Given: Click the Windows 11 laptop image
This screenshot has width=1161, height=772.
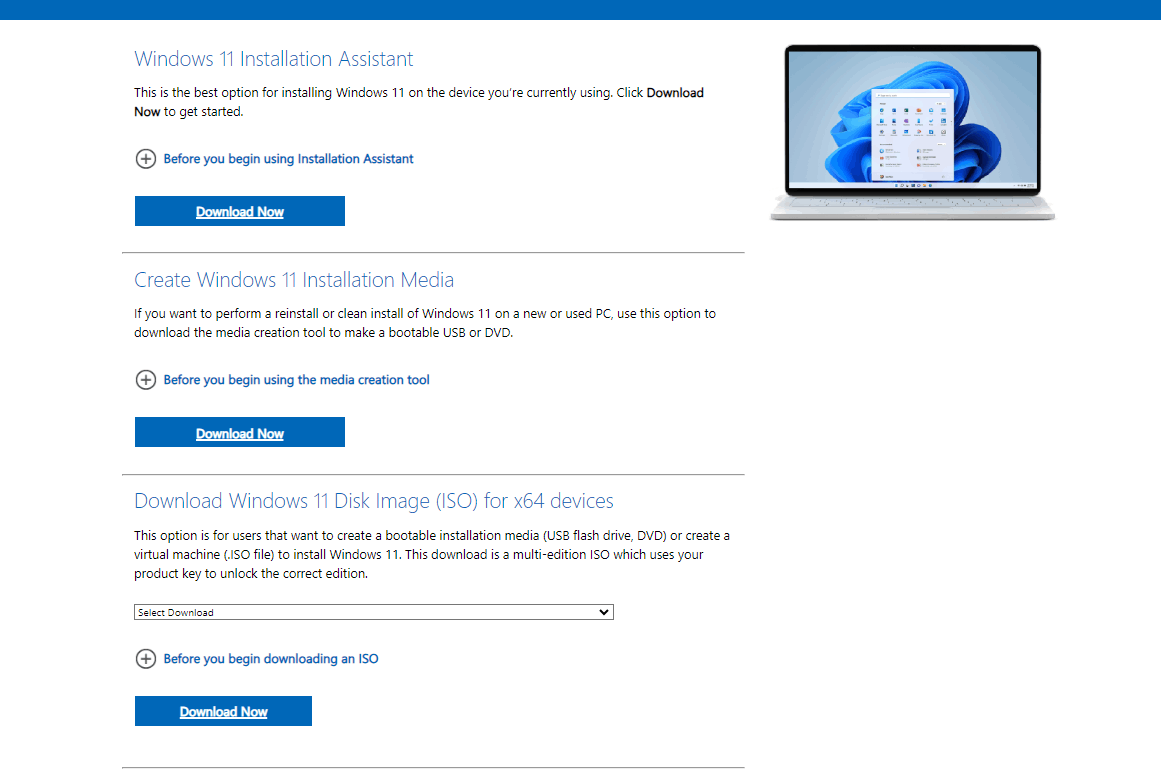Looking at the screenshot, I should 912,132.
